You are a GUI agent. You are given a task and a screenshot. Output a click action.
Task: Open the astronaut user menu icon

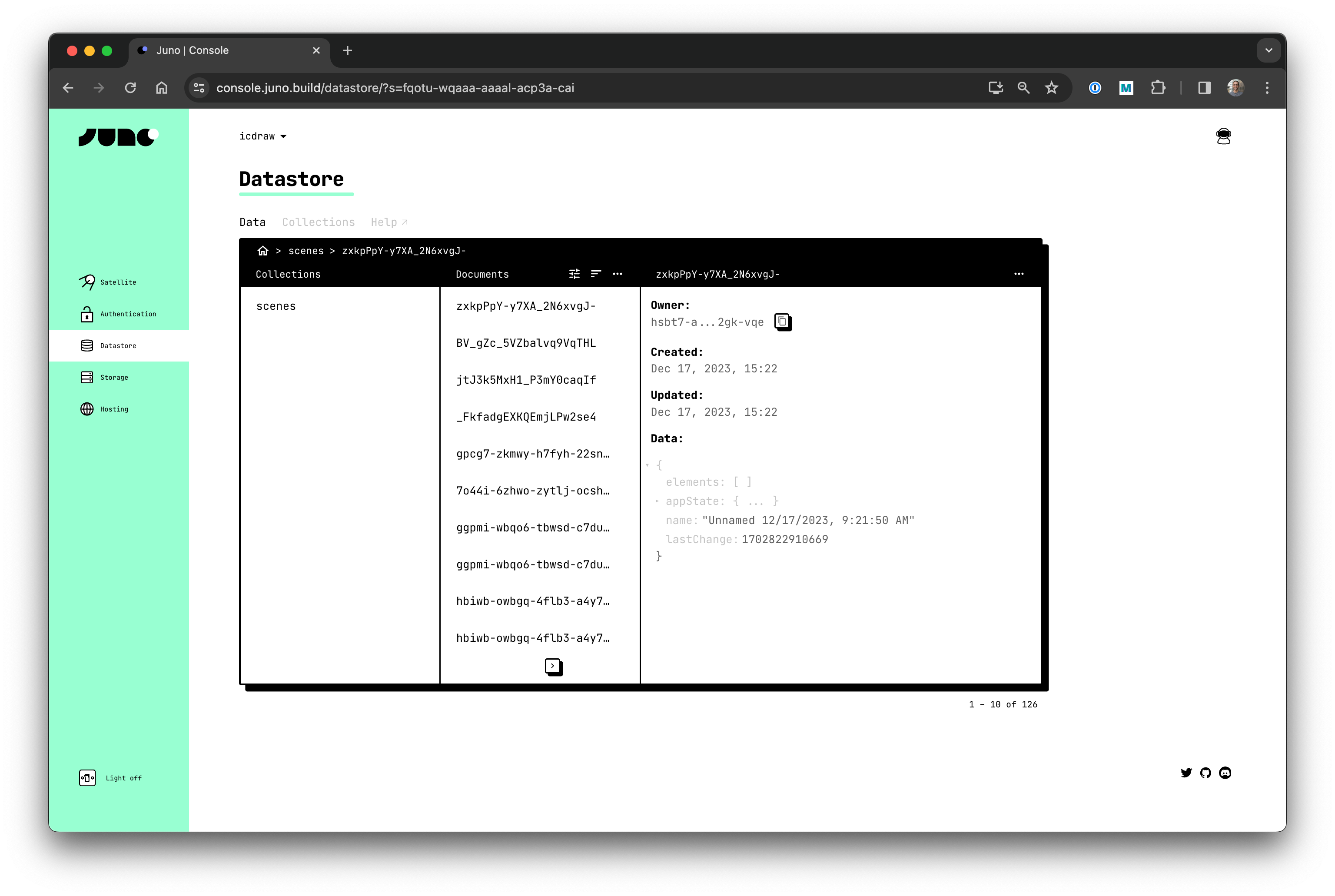click(1223, 136)
